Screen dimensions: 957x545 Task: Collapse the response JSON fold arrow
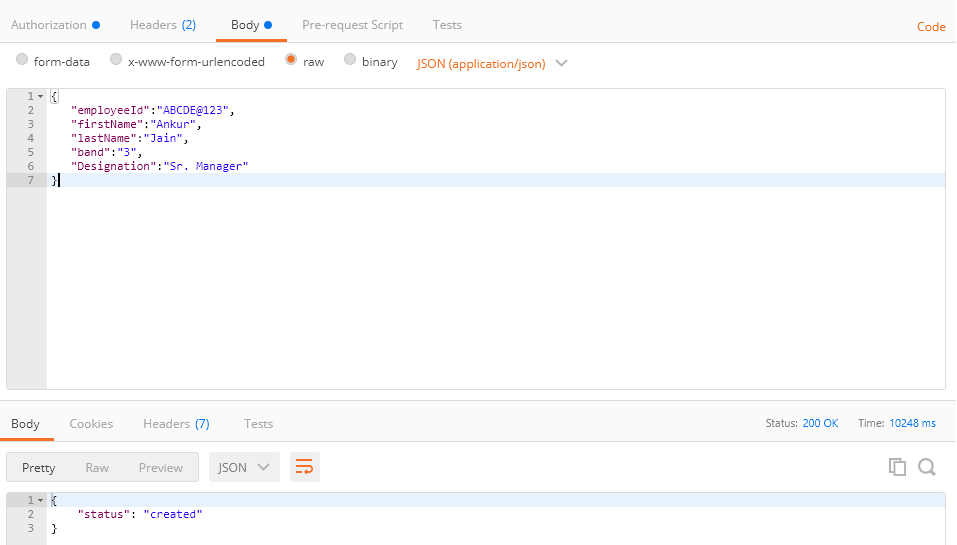40,500
